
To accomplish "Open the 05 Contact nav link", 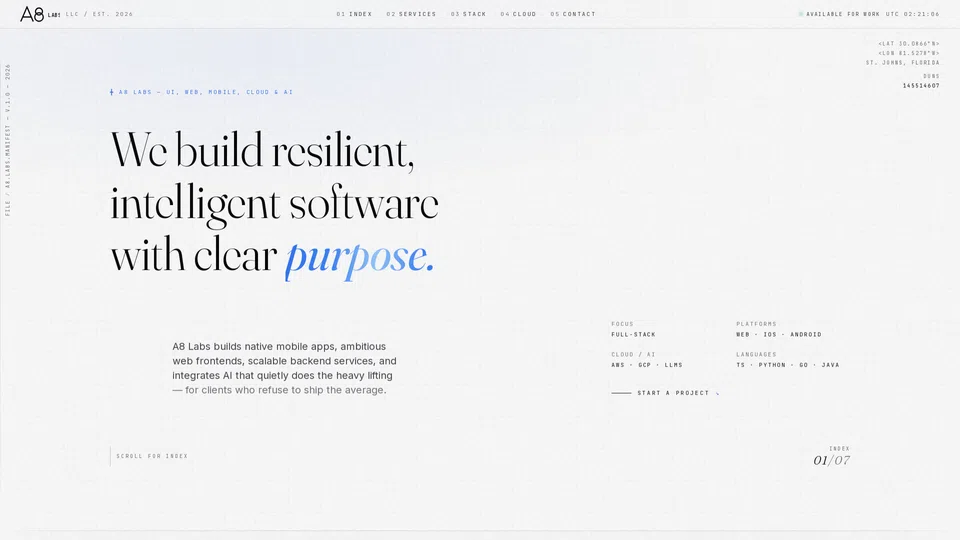I will click(x=572, y=14).
